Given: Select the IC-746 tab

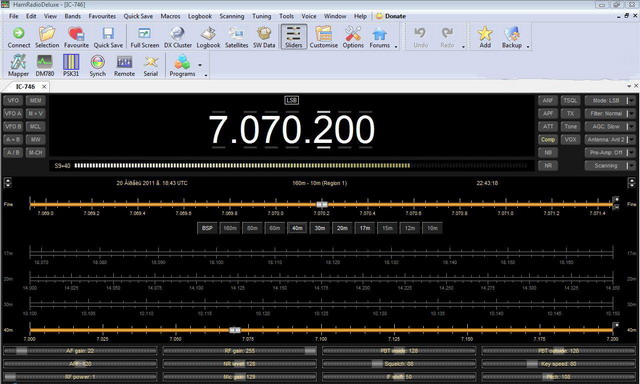Looking at the screenshot, I should coord(25,87).
